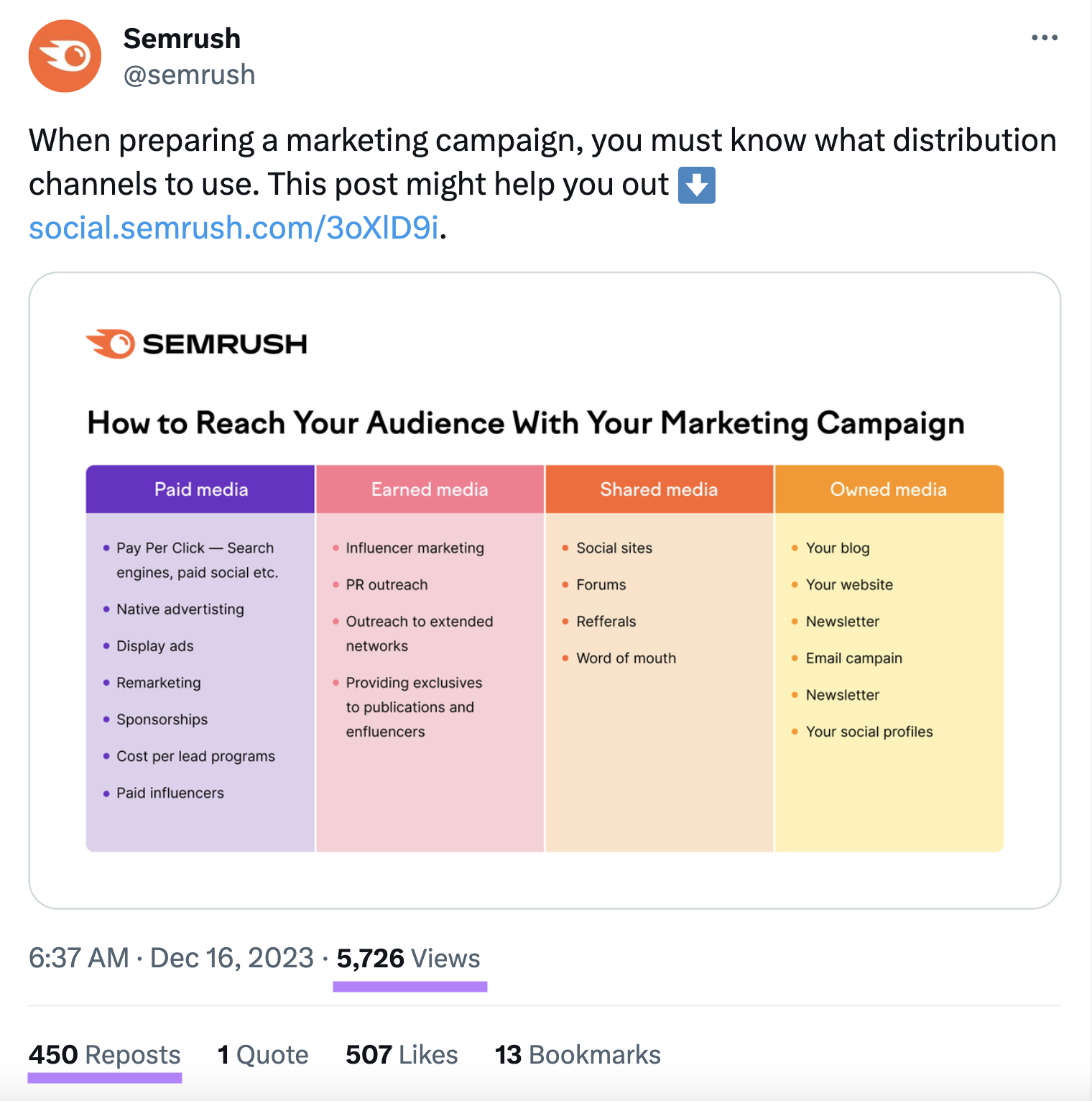
Task: Open the 1 Quote post
Action: click(262, 1054)
